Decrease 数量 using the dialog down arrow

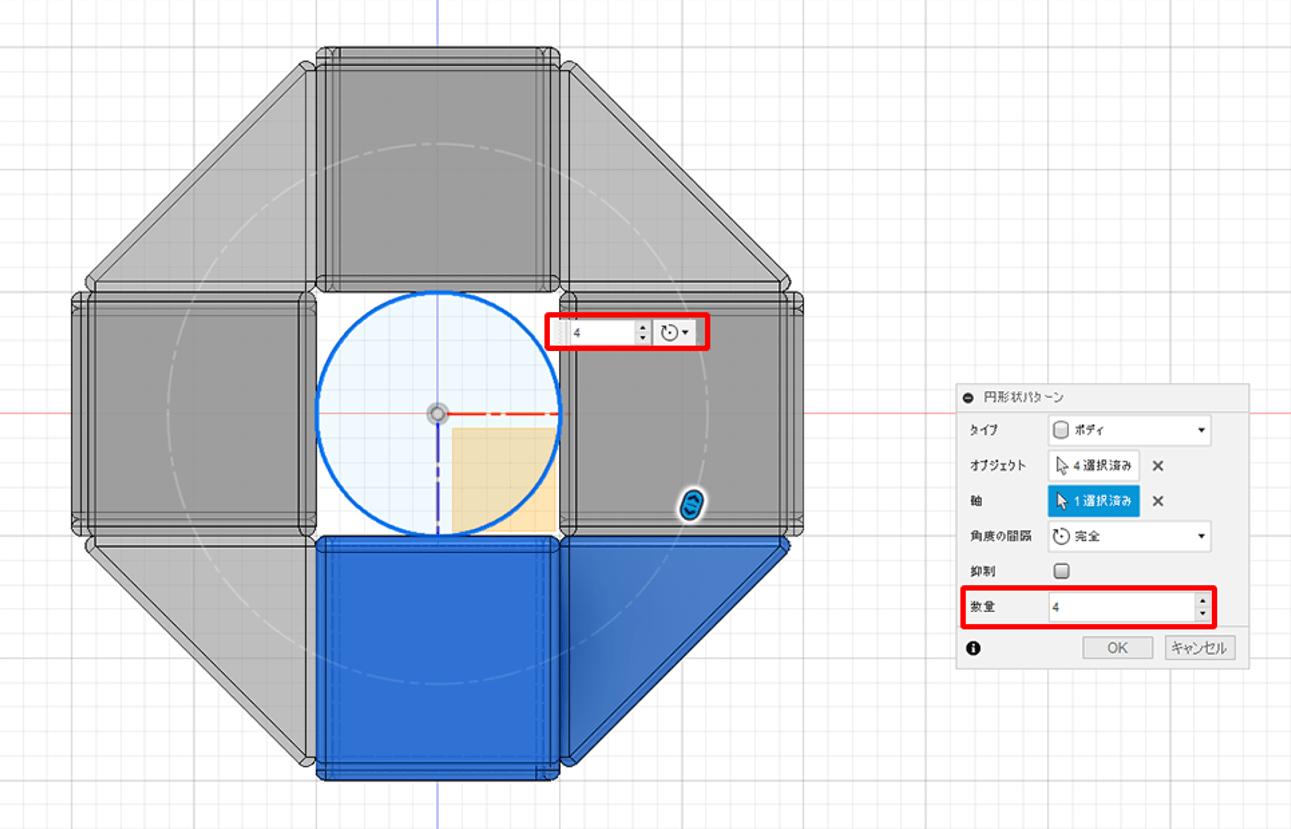[1201, 613]
